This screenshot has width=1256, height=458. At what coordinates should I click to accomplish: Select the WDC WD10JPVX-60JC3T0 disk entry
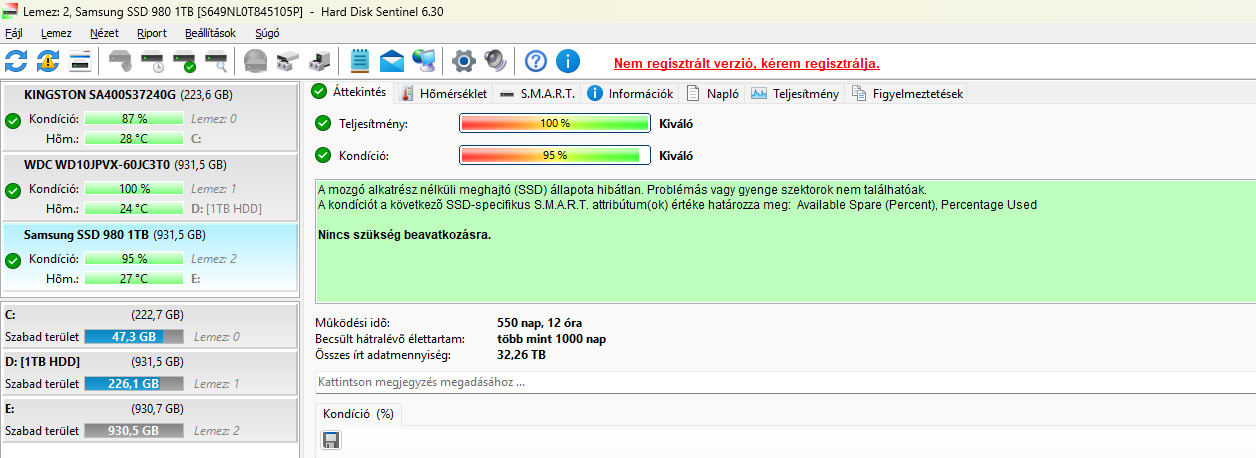150,187
